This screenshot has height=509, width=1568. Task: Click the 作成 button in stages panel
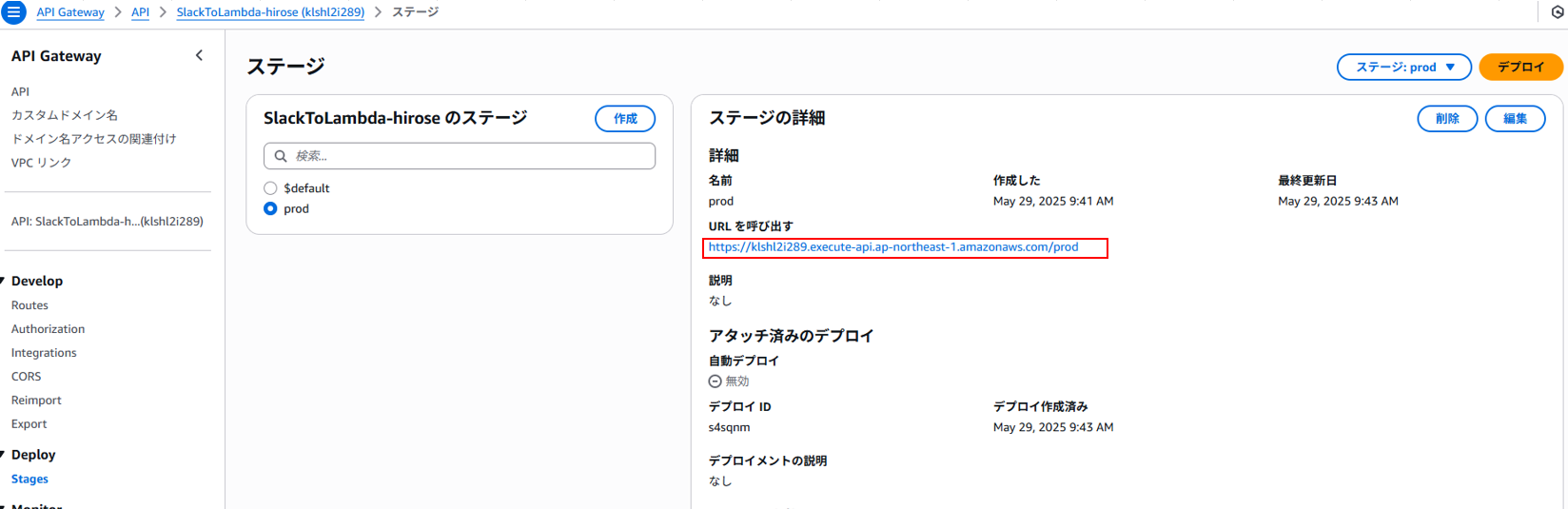[625, 118]
